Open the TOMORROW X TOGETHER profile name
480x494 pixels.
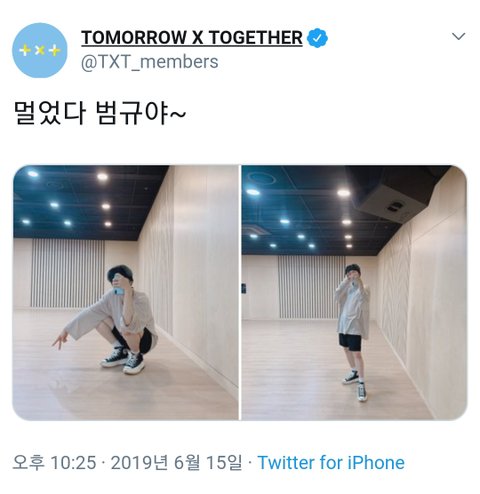(192, 37)
